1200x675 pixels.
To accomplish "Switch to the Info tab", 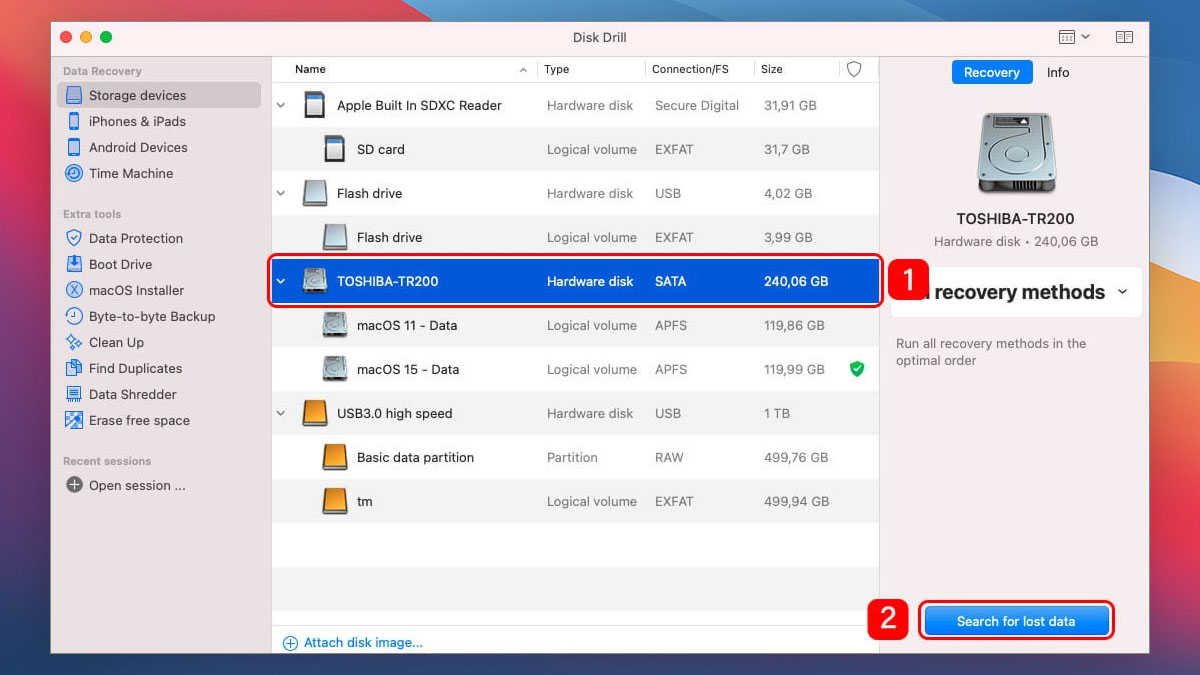I will [1058, 72].
